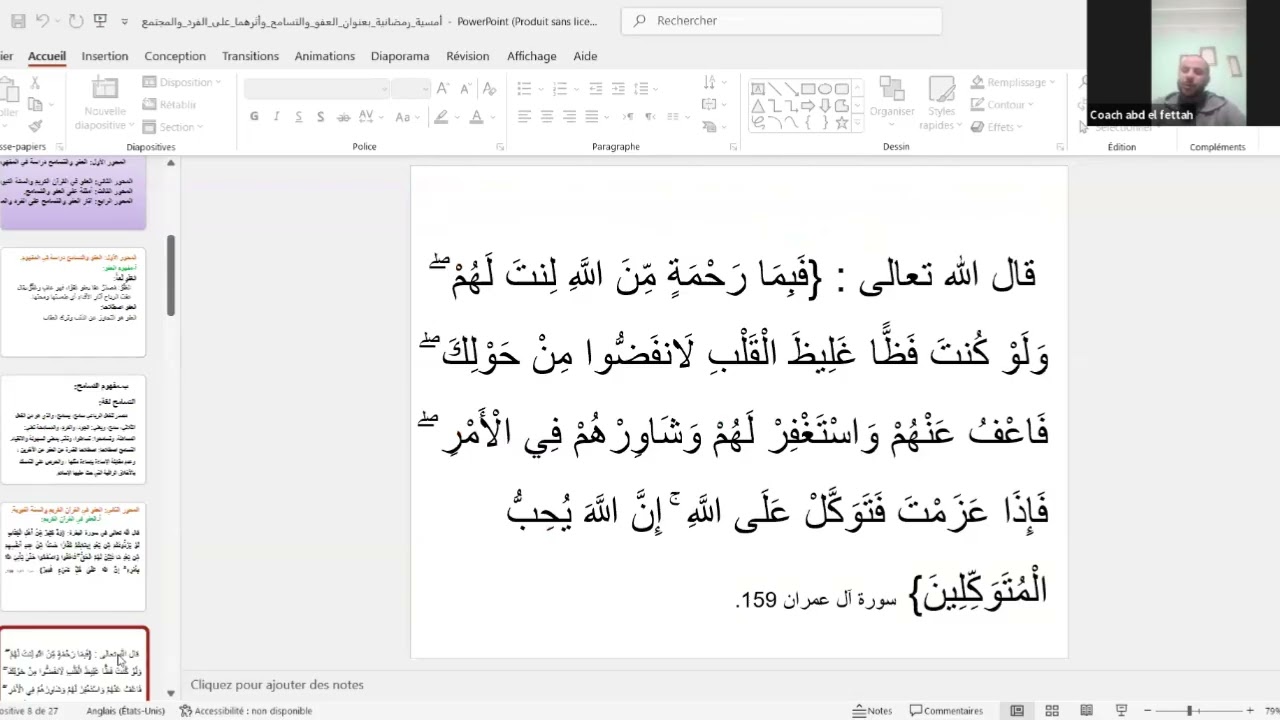Image resolution: width=1280 pixels, height=720 pixels.
Task: Toggle the Notes pane in status bar
Action: point(872,711)
